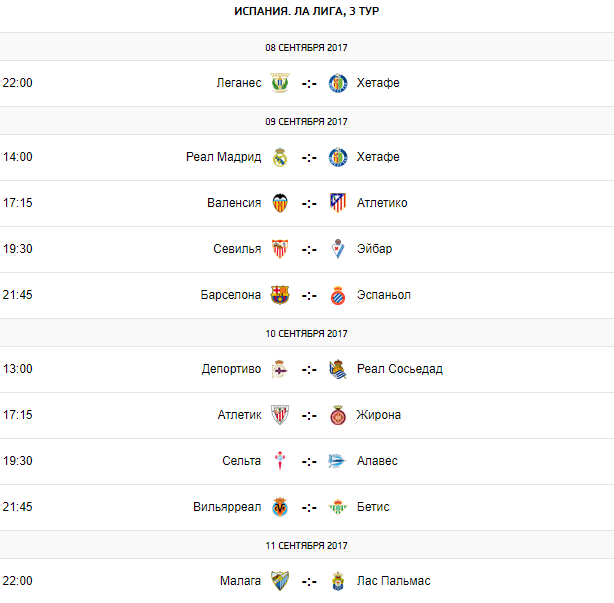
Task: Click the Атлетик–Жирона score placeholder
Action: tap(309, 415)
